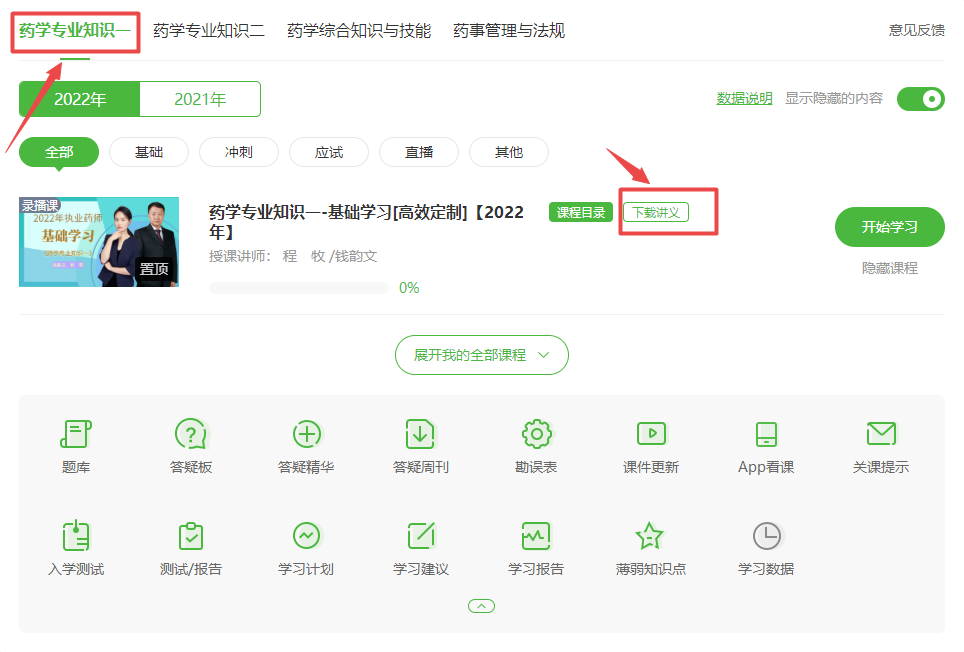The width and height of the screenshot is (964, 652).
Task: Open the 题库 question bank icon
Action: pos(76,434)
